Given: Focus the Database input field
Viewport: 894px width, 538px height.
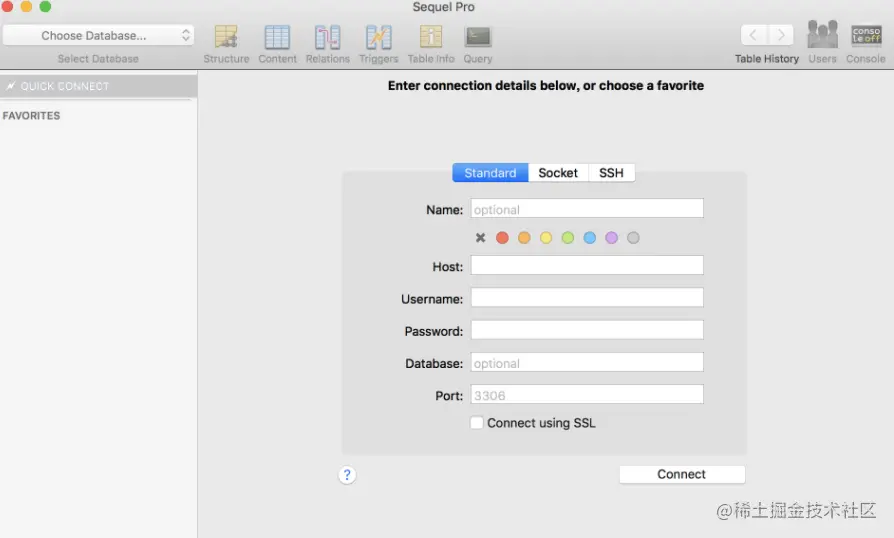Looking at the screenshot, I should click(x=587, y=362).
